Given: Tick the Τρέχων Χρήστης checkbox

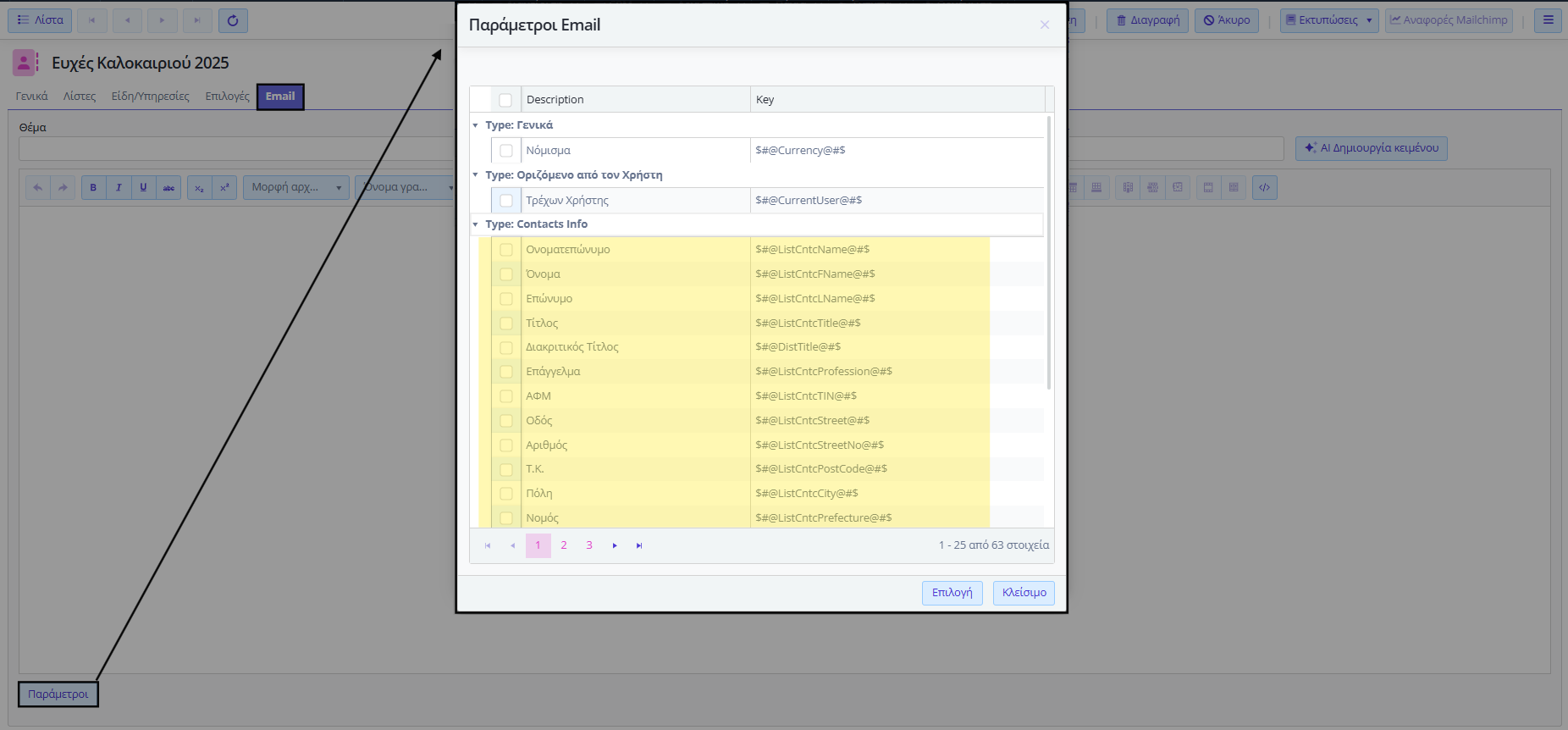Looking at the screenshot, I should [506, 201].
